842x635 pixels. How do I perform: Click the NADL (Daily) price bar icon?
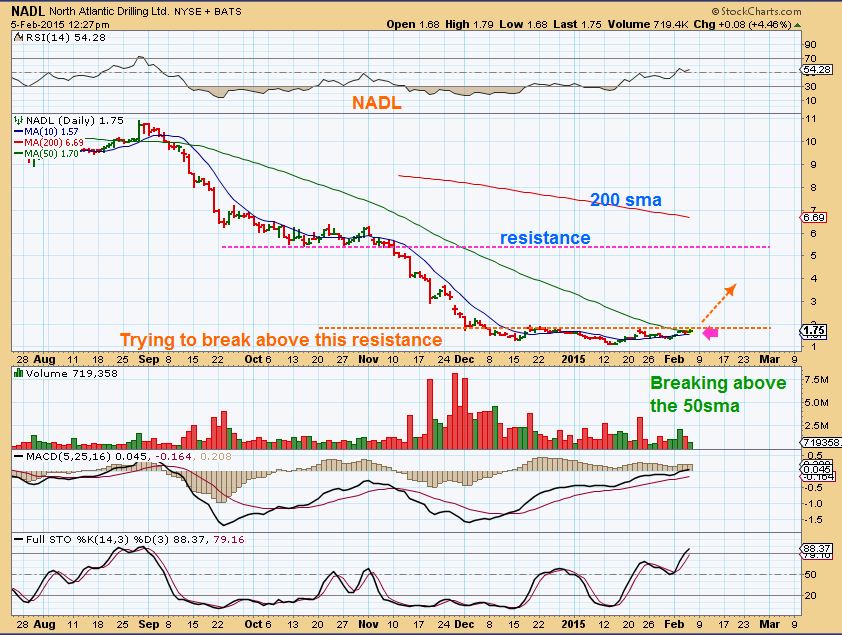(x=19, y=120)
